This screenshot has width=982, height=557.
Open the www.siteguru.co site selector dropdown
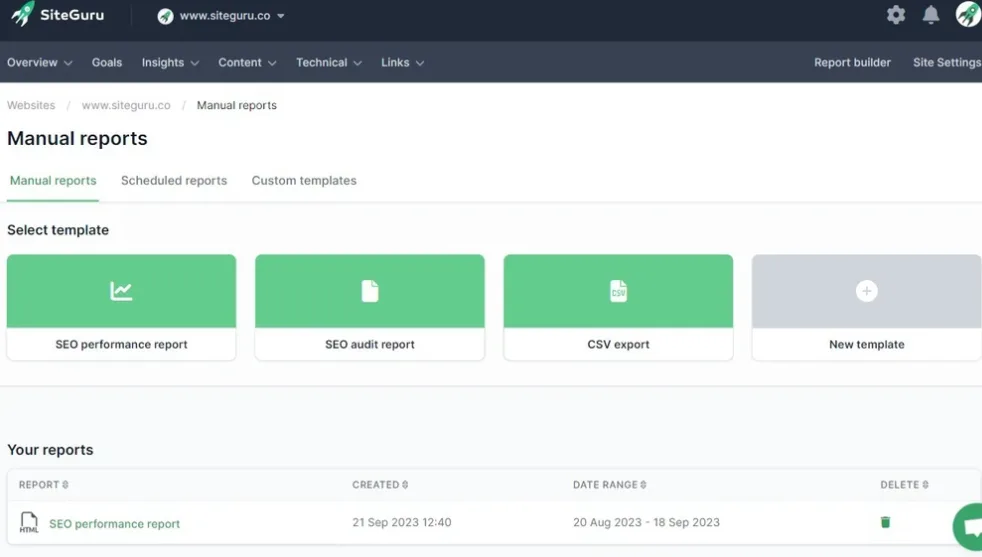[x=221, y=16]
